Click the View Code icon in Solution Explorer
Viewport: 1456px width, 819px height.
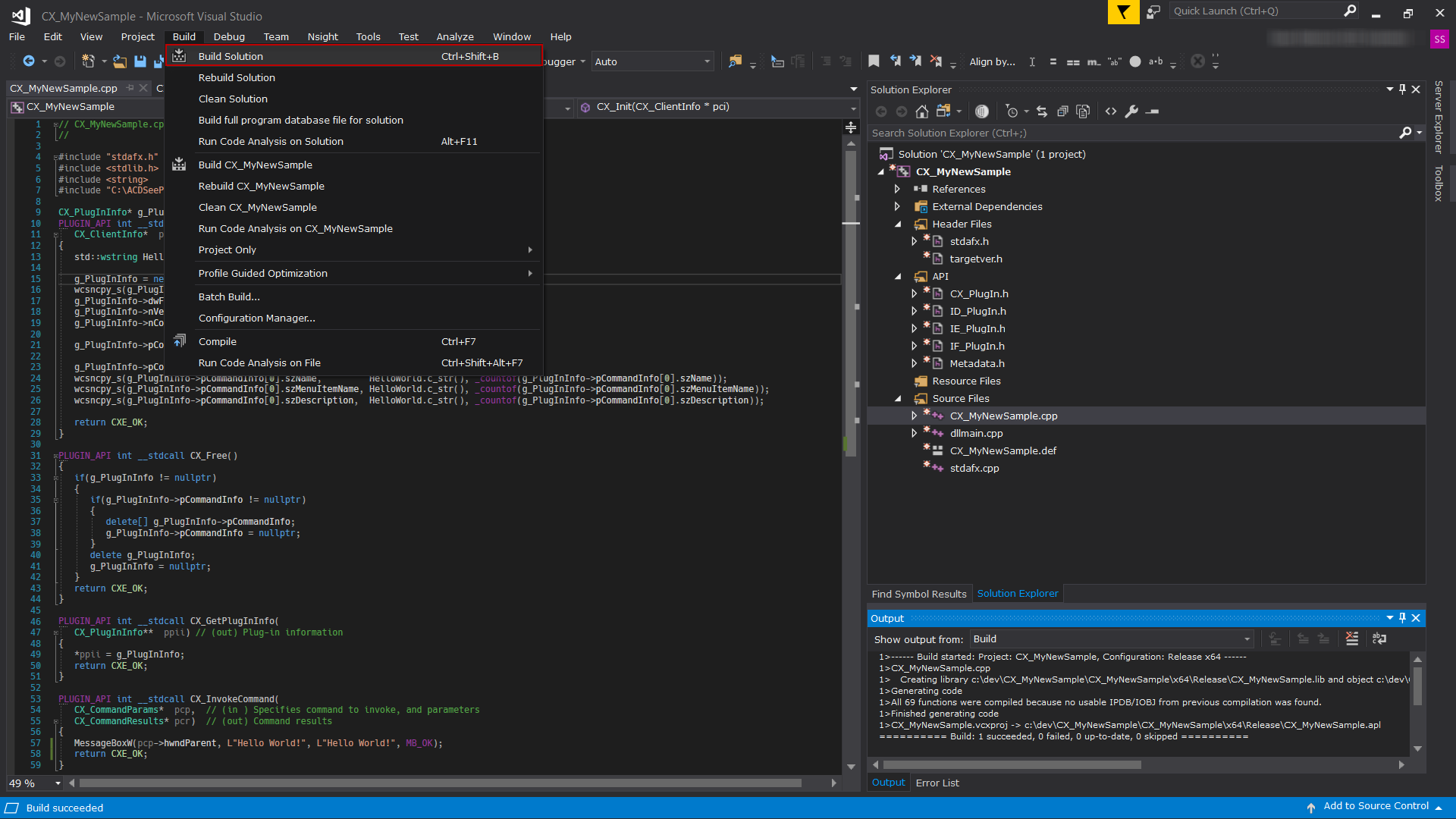point(1111,111)
